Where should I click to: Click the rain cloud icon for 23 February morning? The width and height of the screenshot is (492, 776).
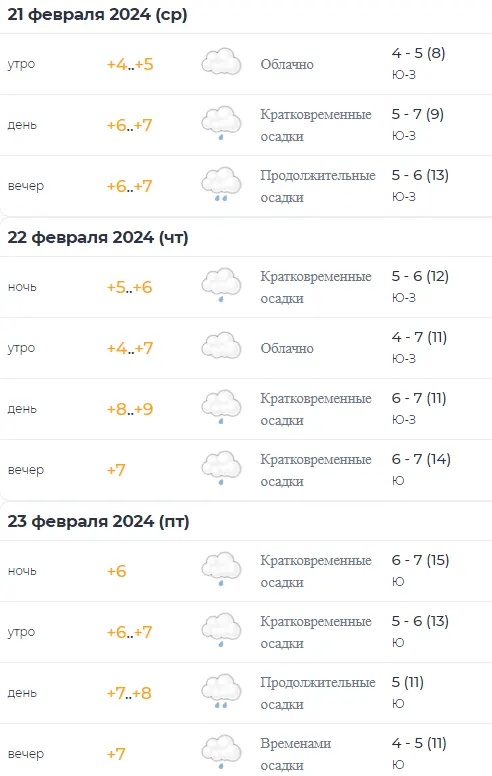point(221,630)
